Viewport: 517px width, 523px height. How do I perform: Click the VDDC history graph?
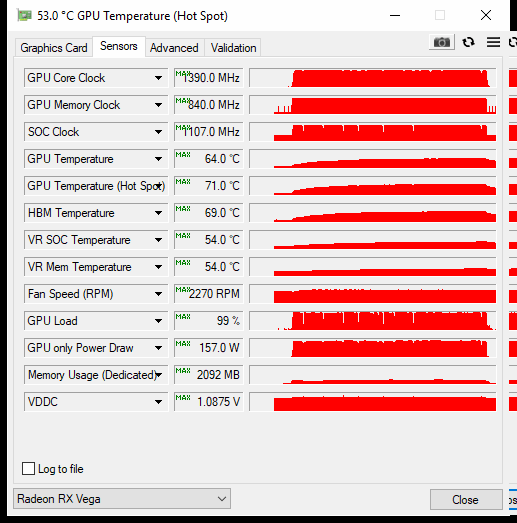373,402
